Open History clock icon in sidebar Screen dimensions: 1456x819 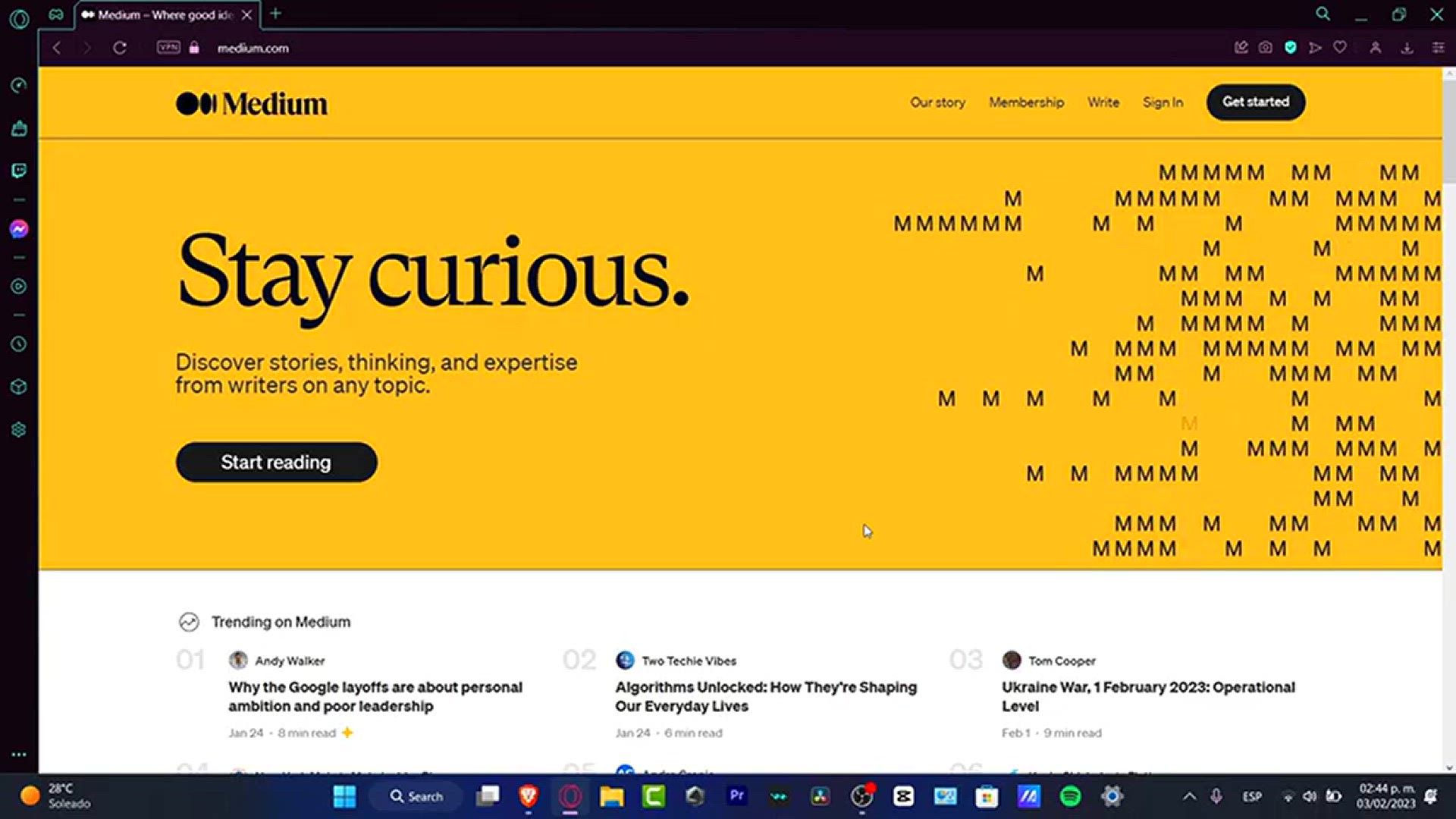click(x=19, y=344)
